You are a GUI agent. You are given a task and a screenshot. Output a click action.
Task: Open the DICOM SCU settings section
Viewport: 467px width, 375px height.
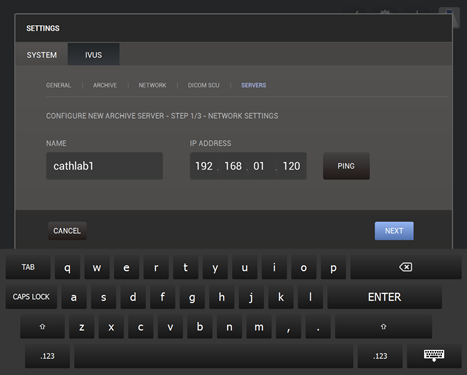204,85
